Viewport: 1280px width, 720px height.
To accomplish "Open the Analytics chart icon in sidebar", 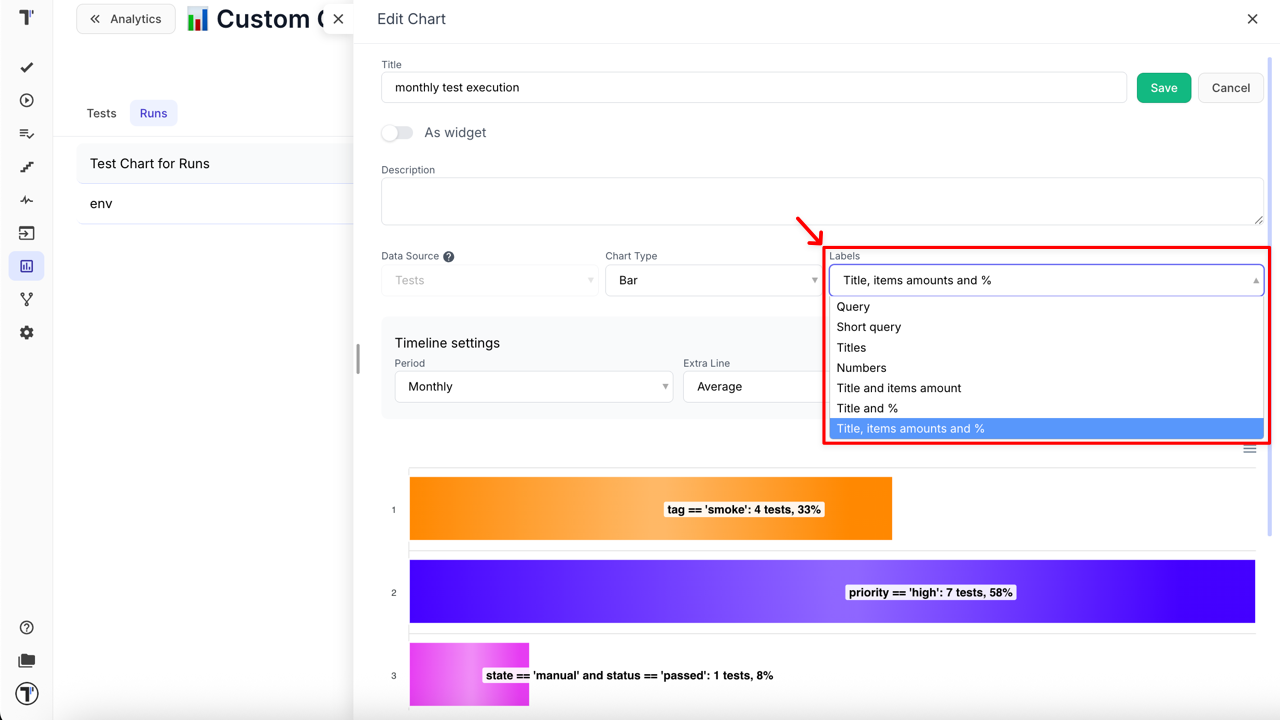I will pyautogui.click(x=27, y=266).
